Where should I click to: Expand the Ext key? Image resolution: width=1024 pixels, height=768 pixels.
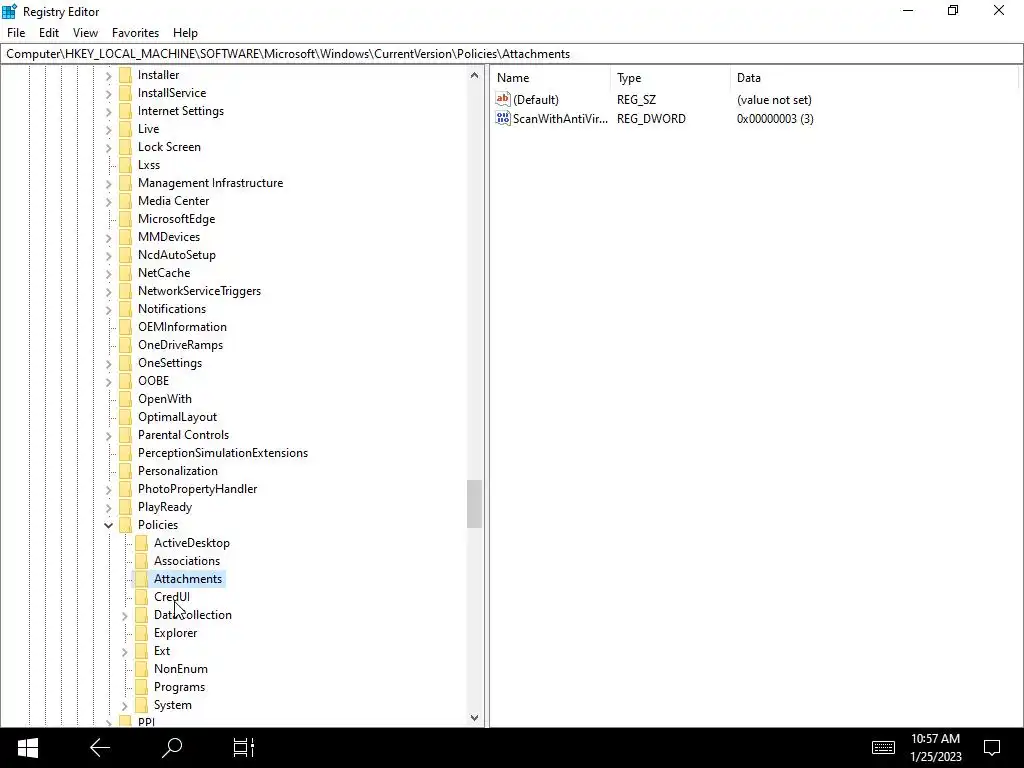click(125, 651)
